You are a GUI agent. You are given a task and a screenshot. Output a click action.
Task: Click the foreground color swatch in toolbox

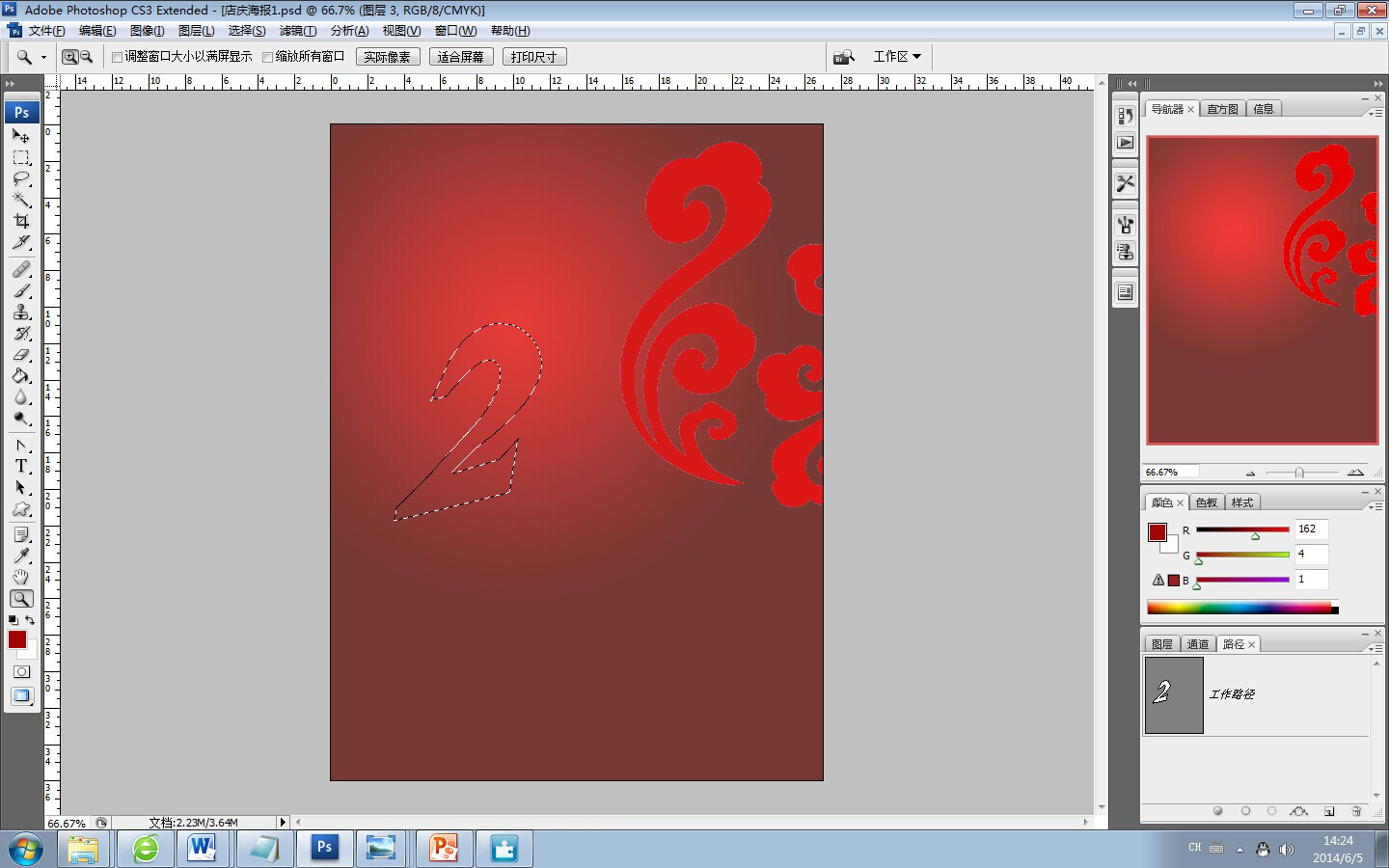(16, 639)
